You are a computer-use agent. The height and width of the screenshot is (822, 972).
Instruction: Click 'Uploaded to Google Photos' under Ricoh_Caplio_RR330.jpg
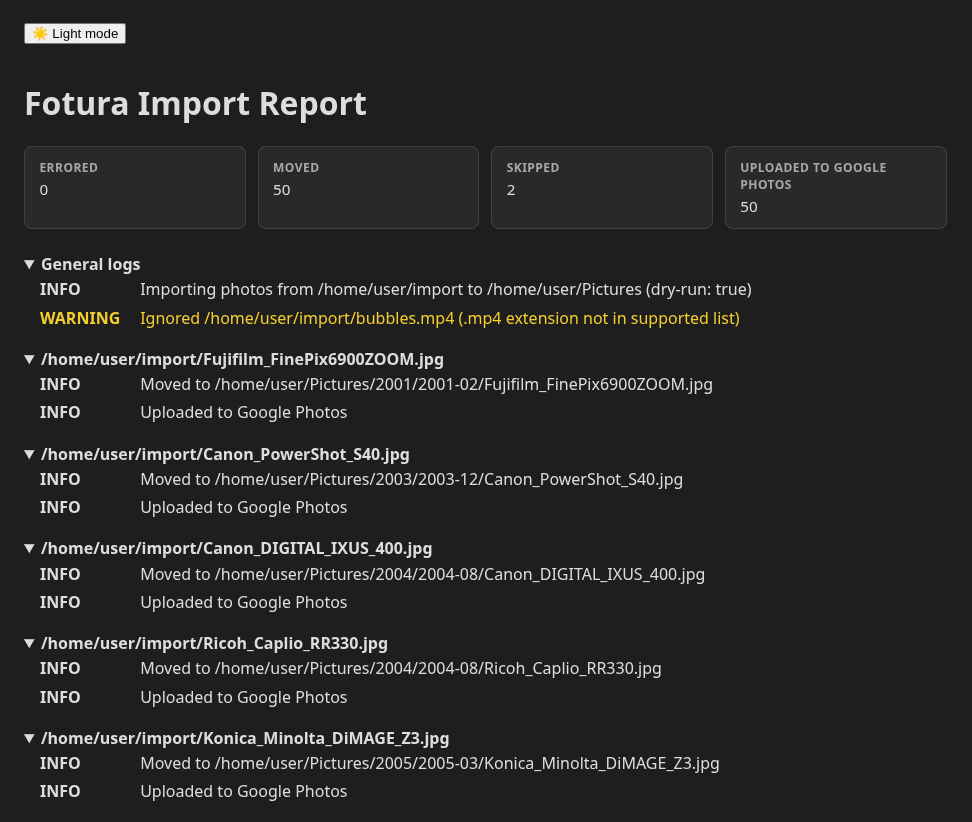244,697
